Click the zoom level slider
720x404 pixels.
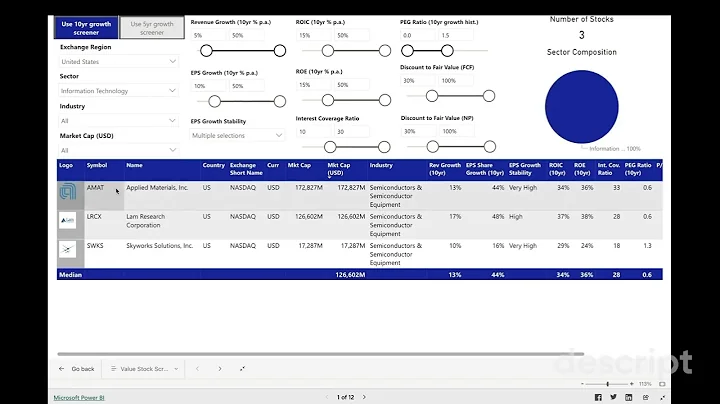(607, 384)
